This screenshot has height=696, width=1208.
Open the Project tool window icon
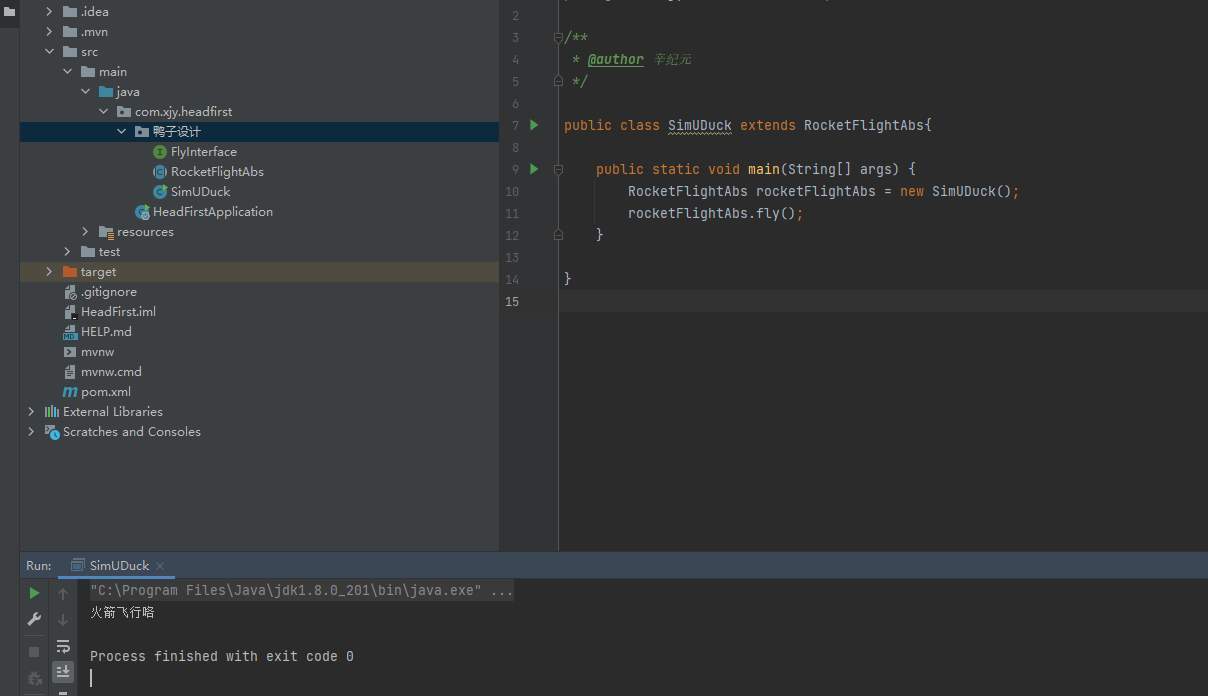point(10,11)
